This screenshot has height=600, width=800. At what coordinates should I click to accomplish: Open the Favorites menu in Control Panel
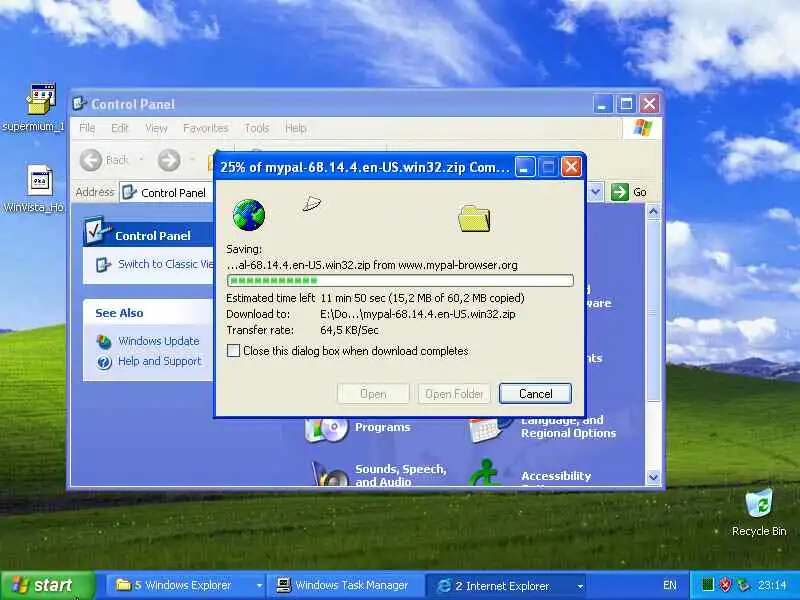pos(206,128)
